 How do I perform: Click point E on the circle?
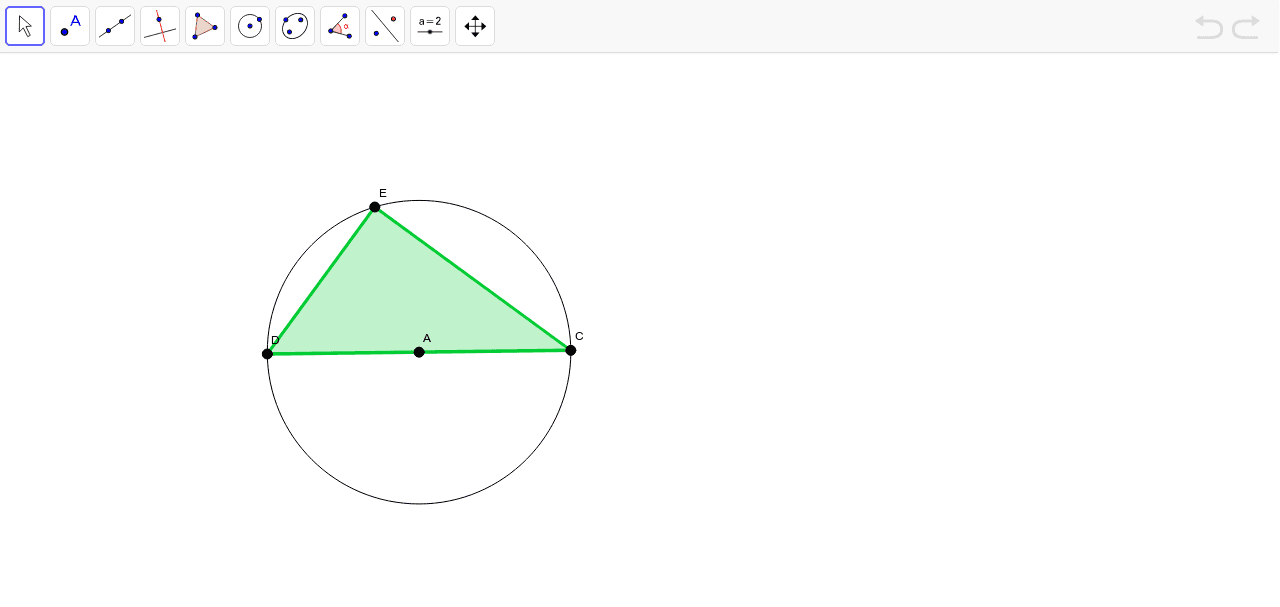click(x=375, y=207)
